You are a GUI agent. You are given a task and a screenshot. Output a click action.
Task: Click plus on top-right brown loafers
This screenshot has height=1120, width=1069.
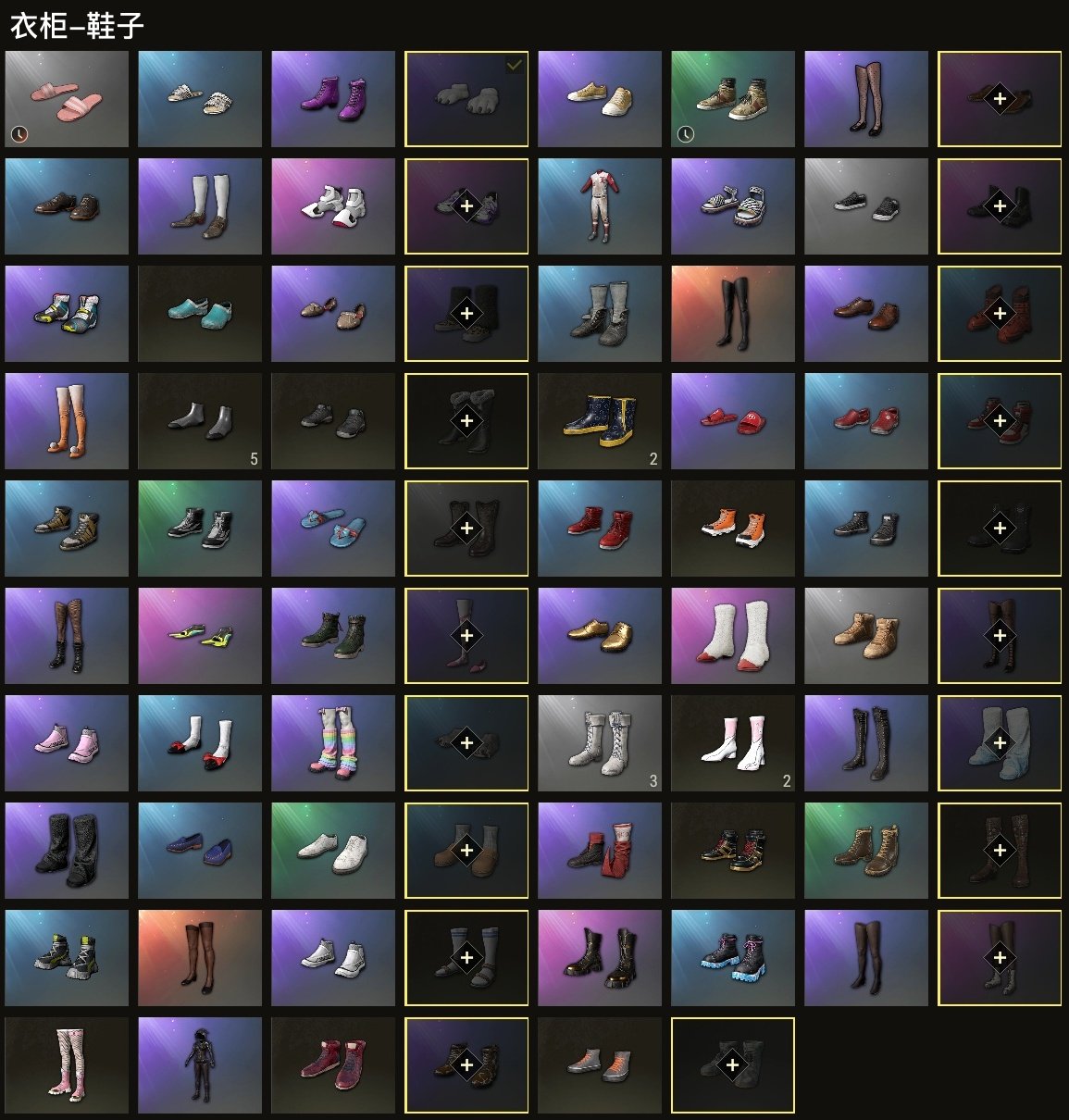click(x=1000, y=99)
